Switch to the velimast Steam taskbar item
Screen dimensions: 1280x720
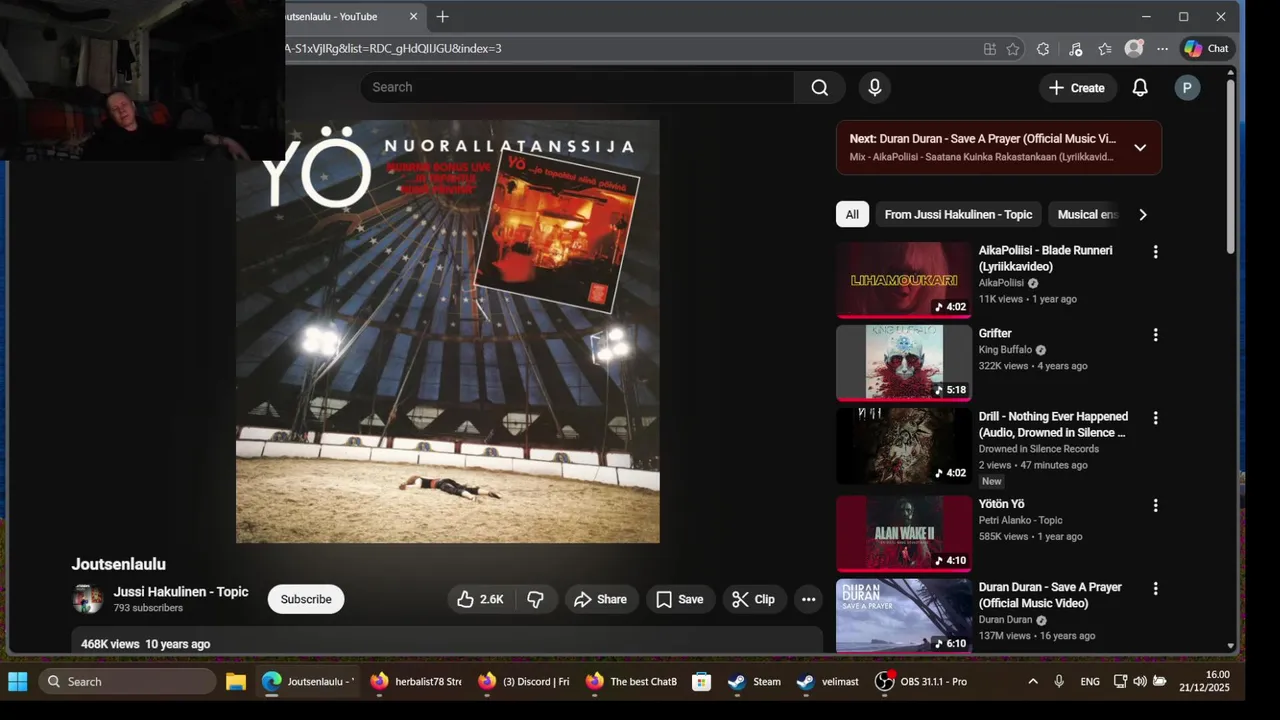pos(828,682)
